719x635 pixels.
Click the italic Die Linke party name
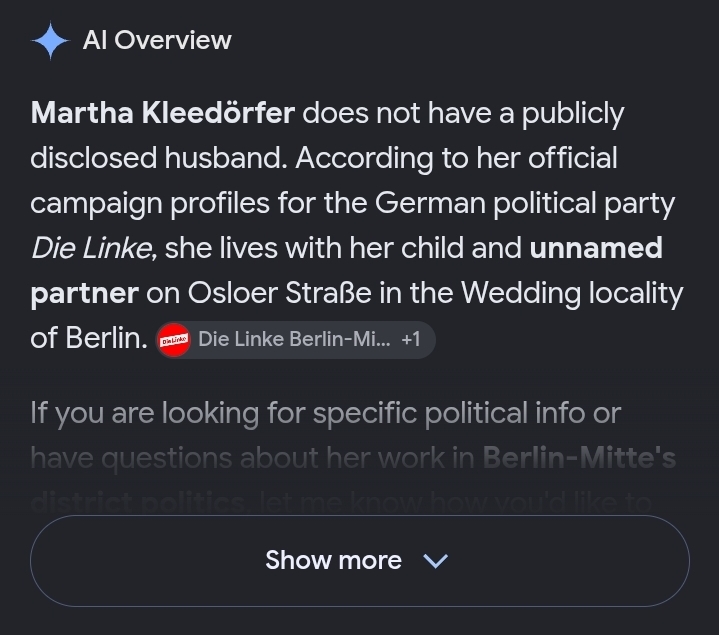(x=91, y=248)
